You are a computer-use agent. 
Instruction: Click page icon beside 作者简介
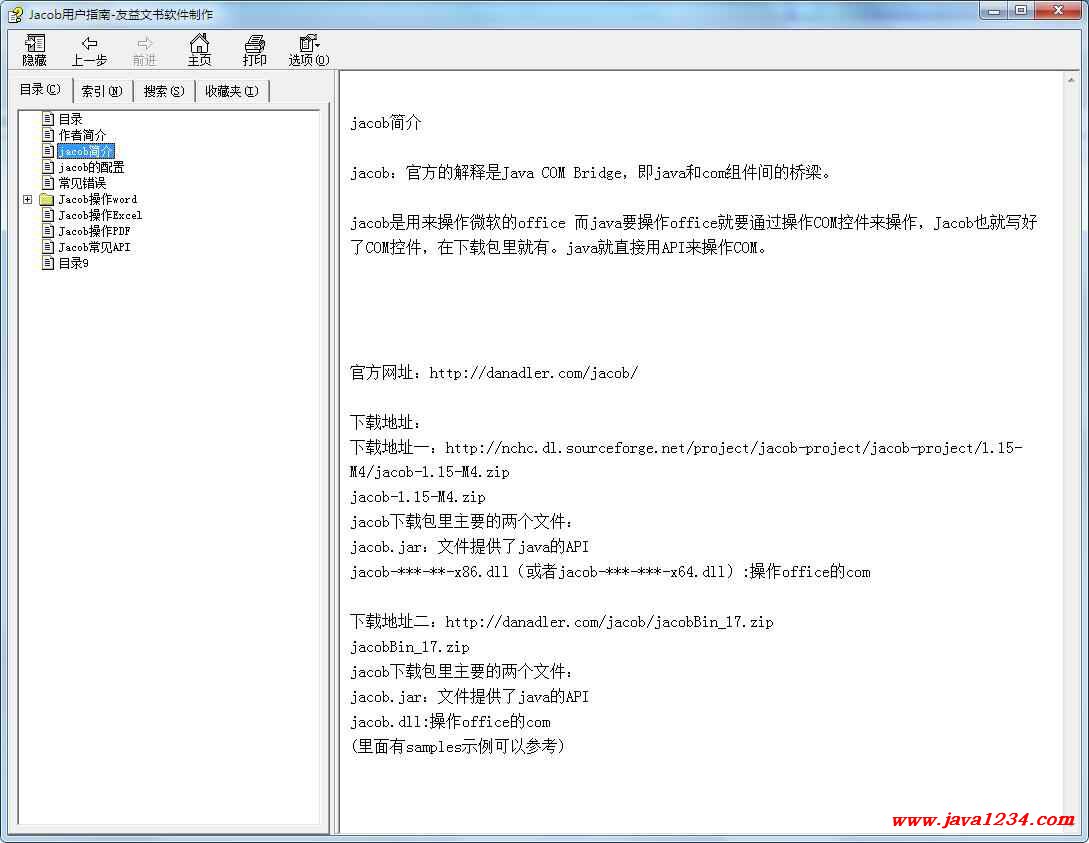(x=48, y=135)
